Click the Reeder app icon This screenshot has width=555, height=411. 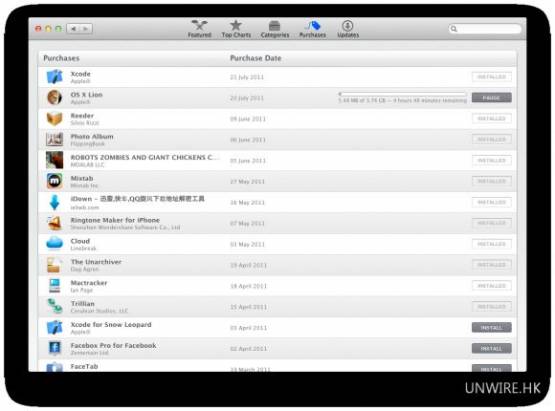pyautogui.click(x=55, y=119)
